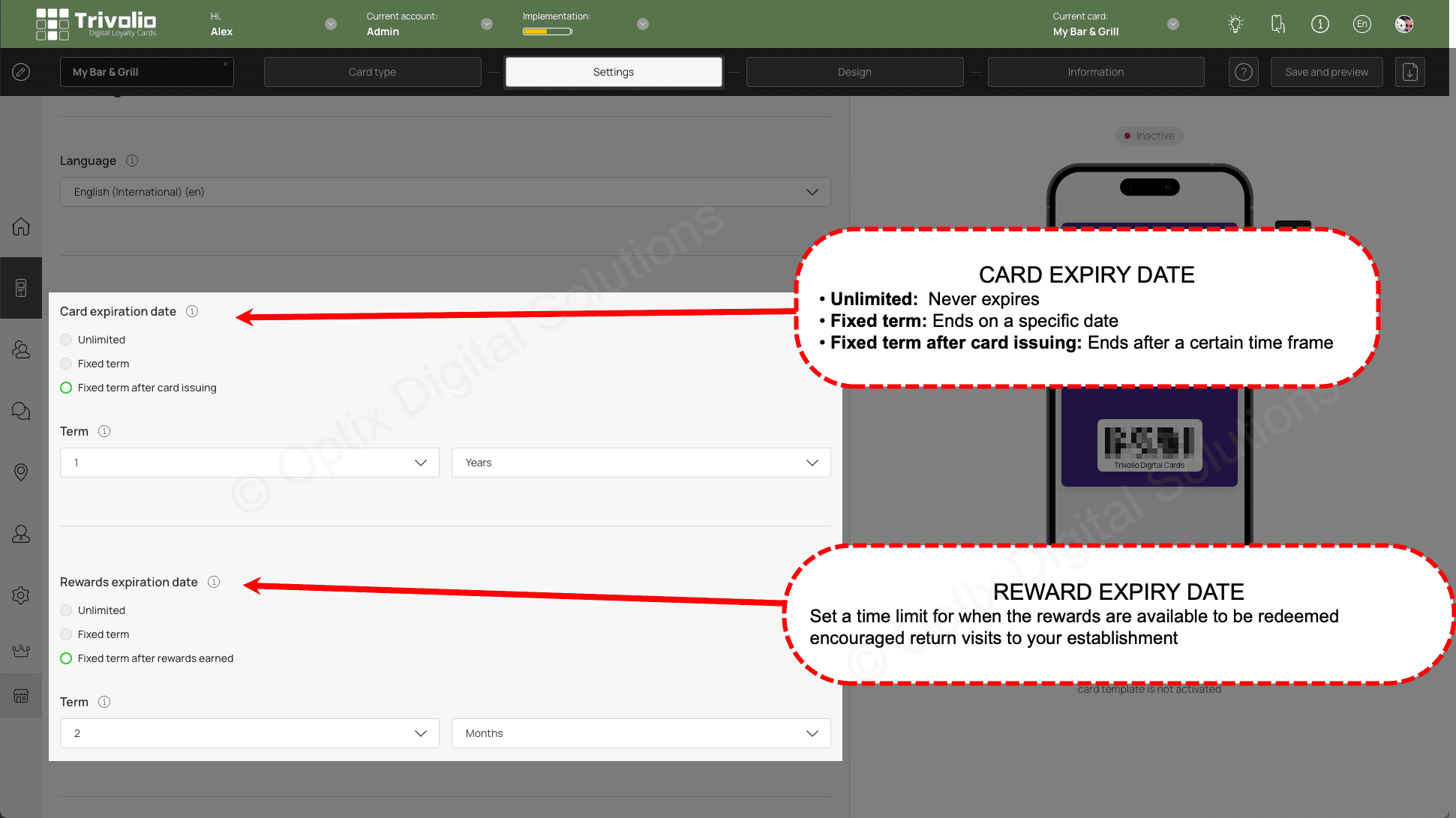Viewport: 1456px width, 818px height.
Task: Show info for Term under Rewards expiration
Action: pos(104,702)
